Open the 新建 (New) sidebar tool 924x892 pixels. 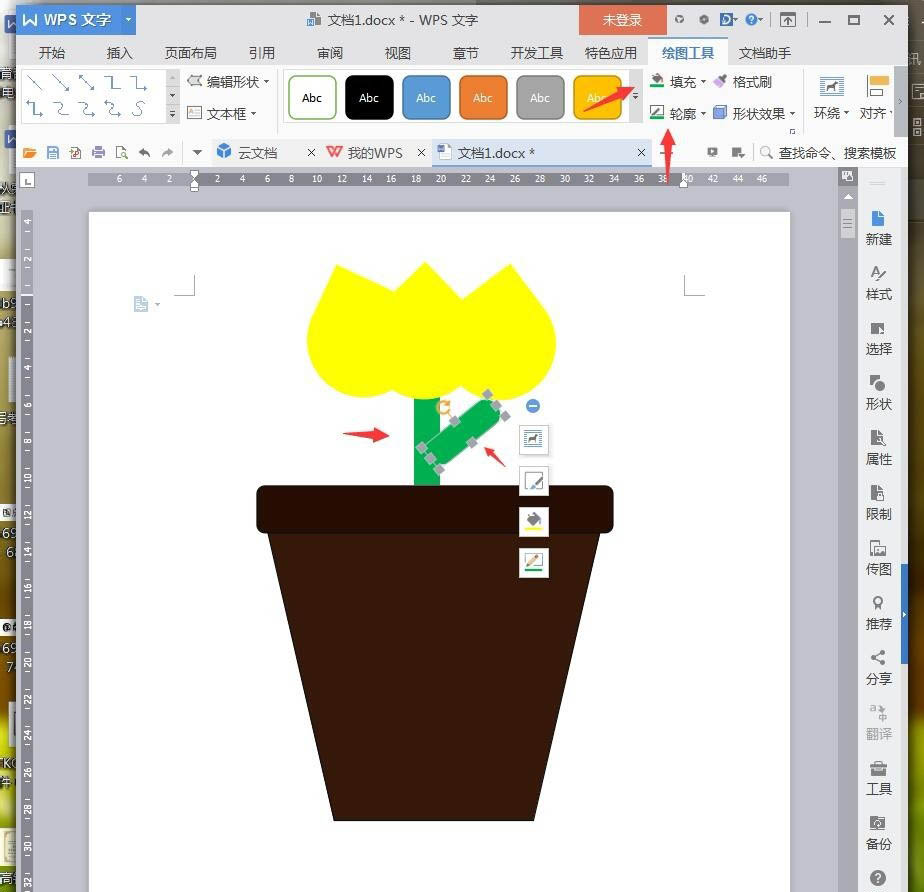click(x=878, y=228)
